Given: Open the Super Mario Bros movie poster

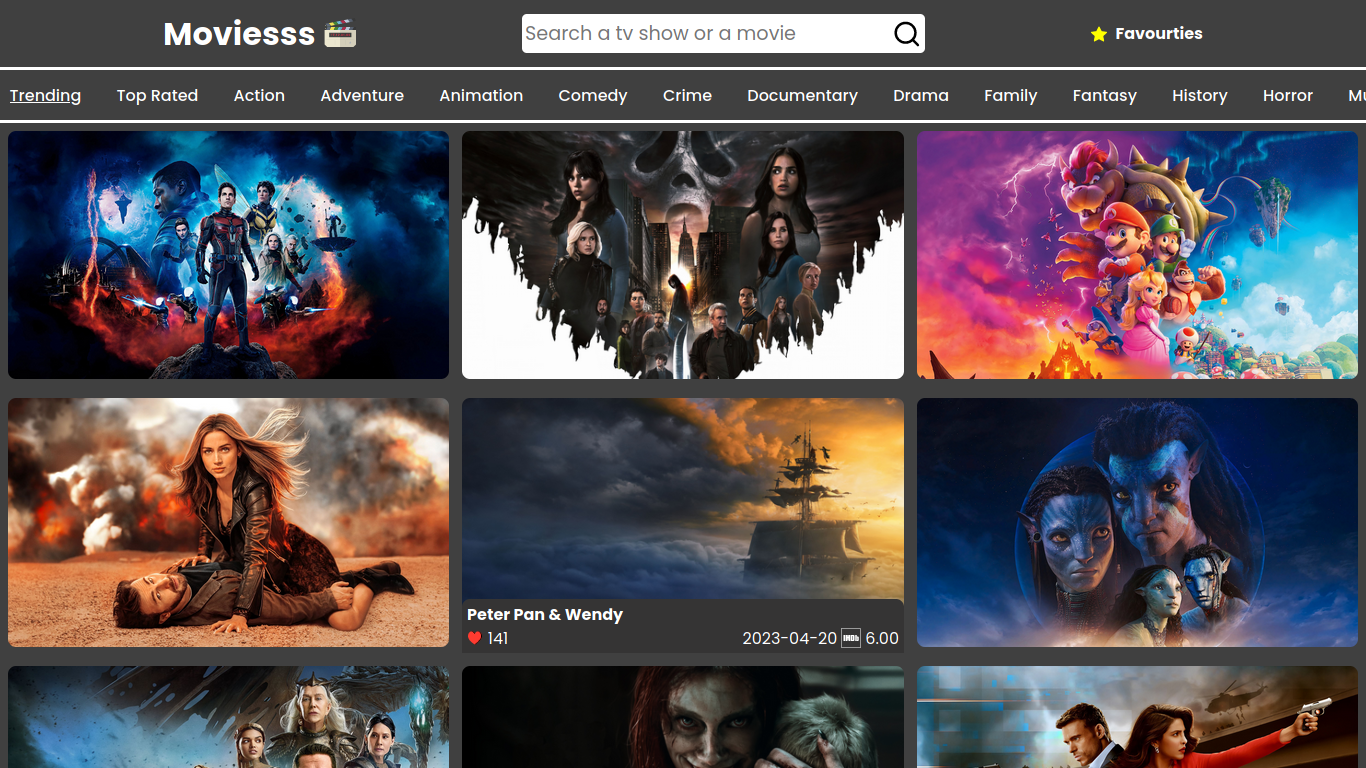Looking at the screenshot, I should click(x=1137, y=255).
